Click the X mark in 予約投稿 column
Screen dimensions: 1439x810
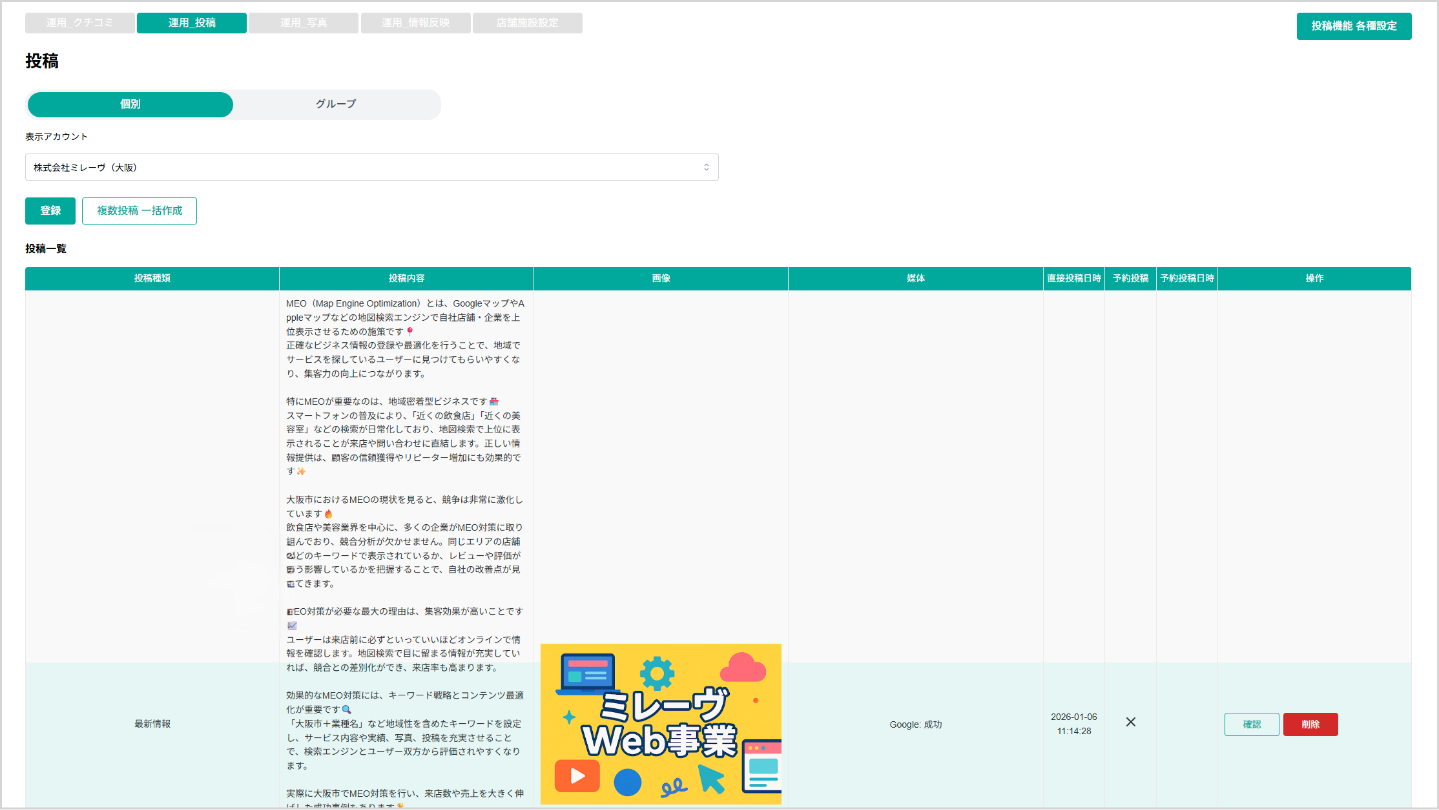point(1130,722)
